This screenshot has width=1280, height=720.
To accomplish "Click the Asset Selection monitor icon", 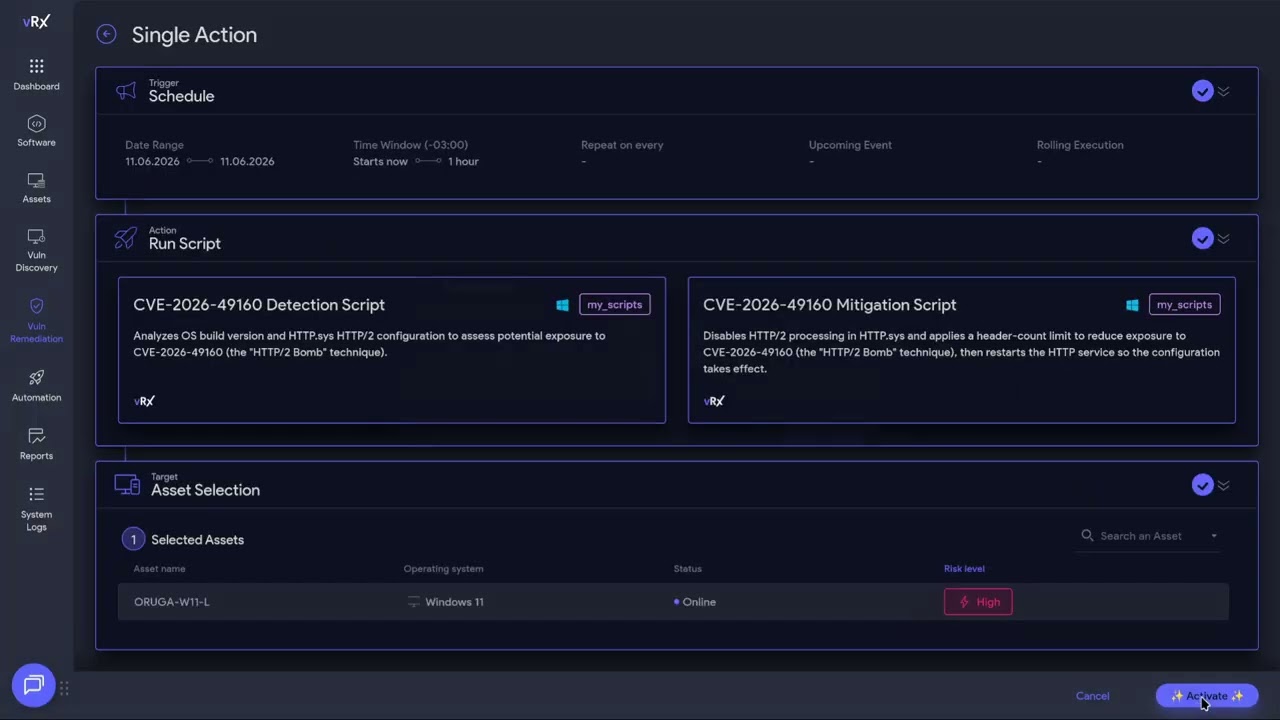I will pos(127,485).
